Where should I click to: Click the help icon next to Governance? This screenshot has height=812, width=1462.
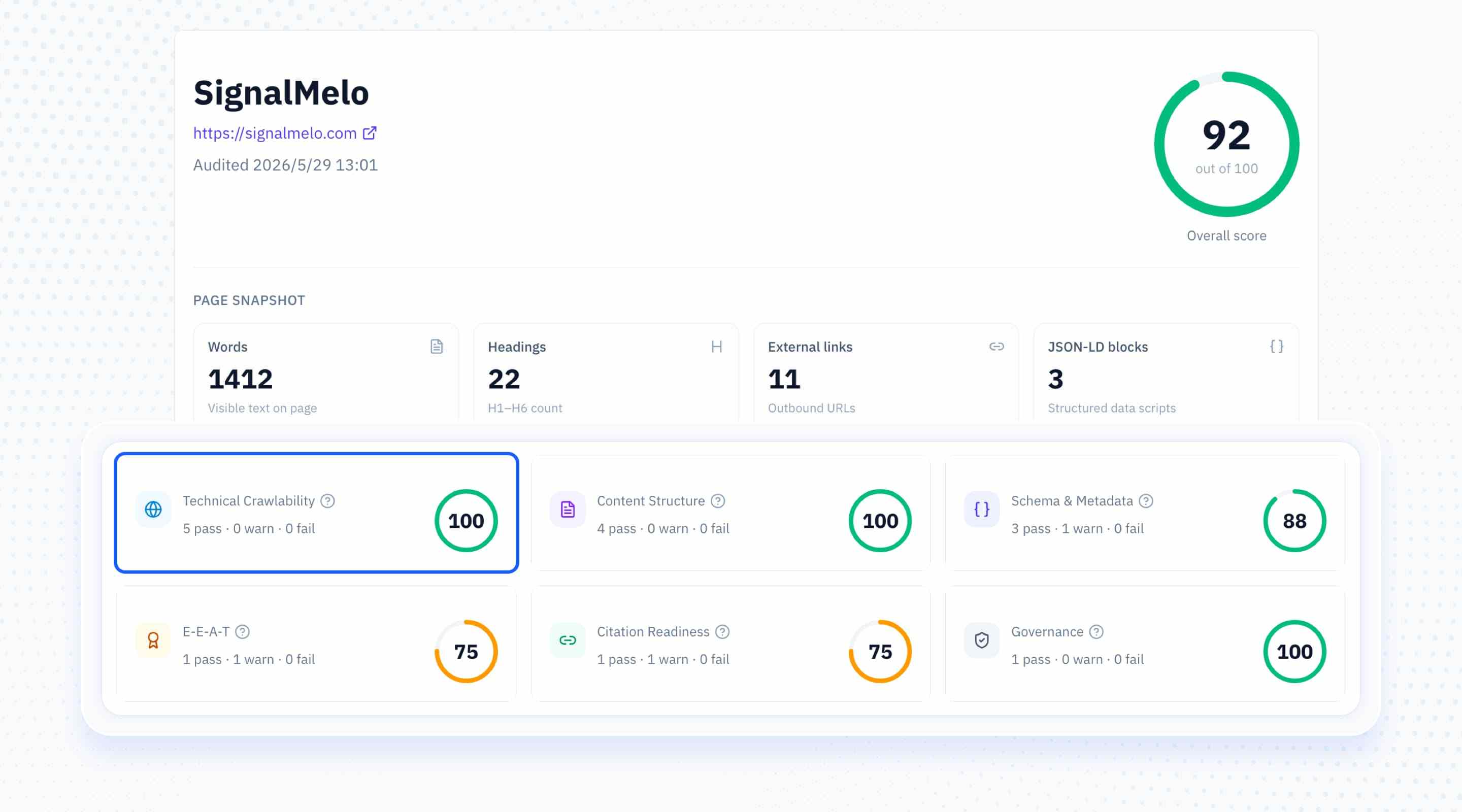point(1096,631)
